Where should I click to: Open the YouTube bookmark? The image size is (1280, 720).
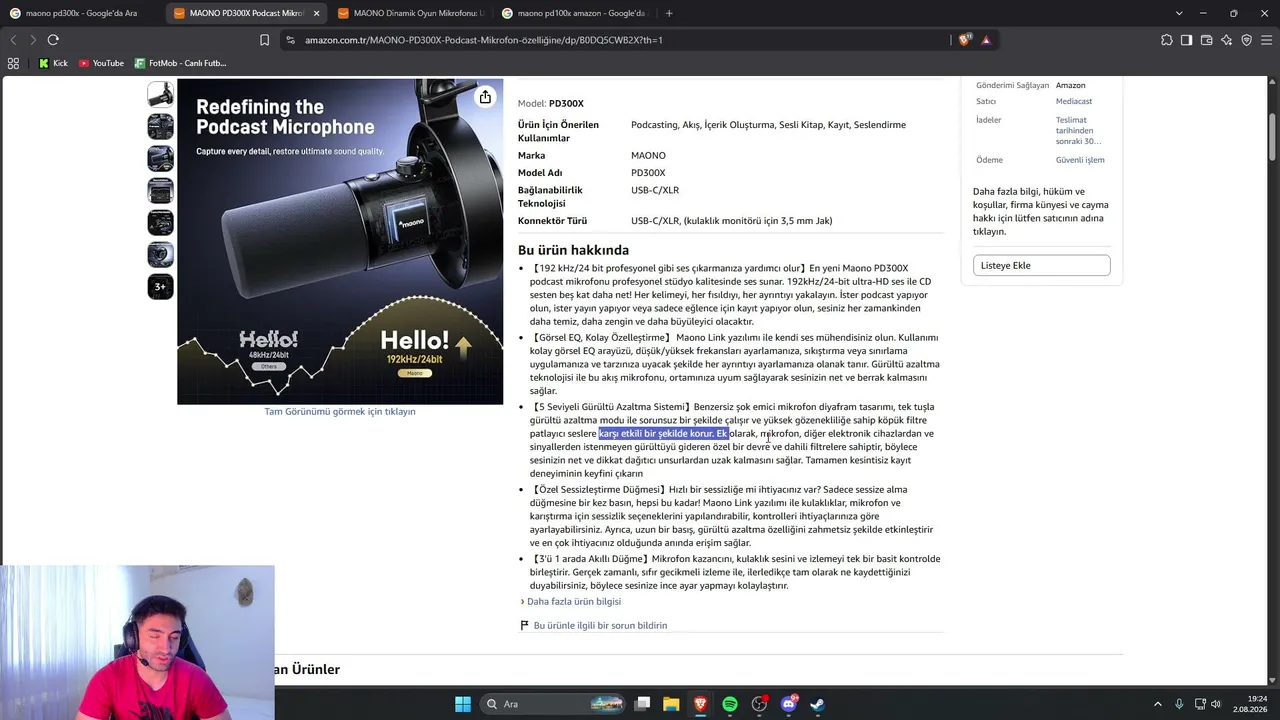(101, 63)
